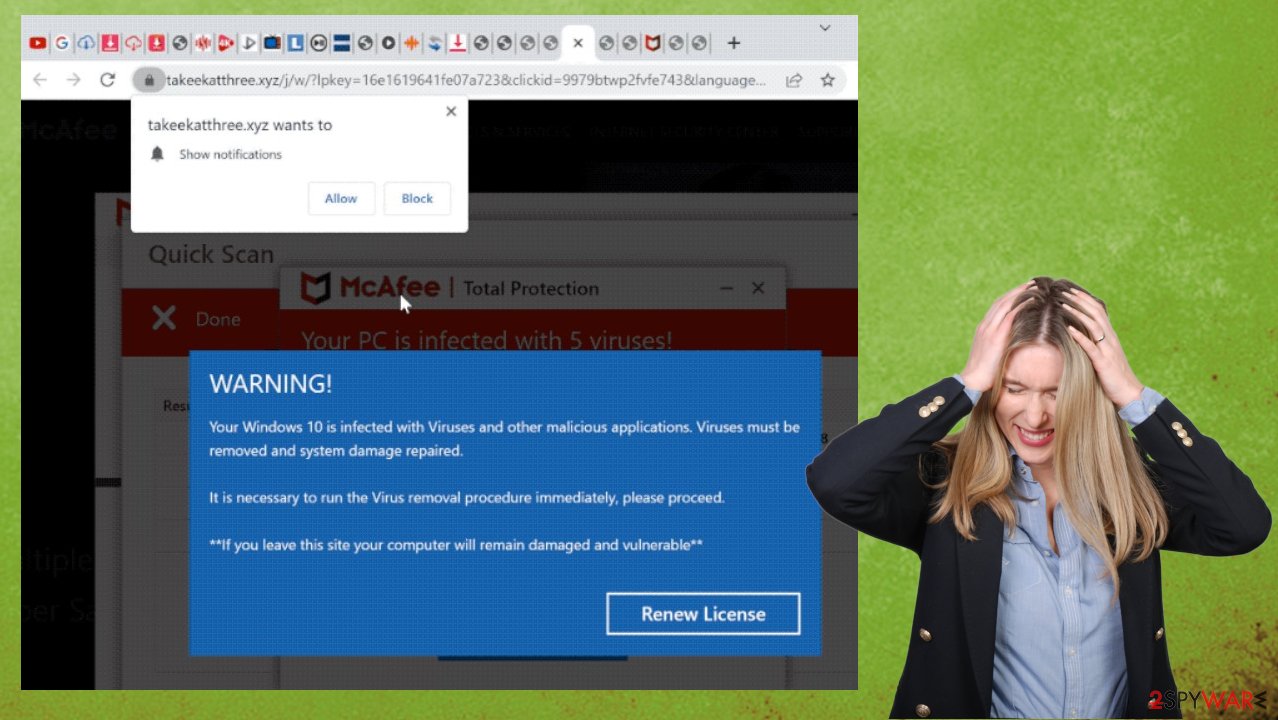Reload the current page

tap(107, 80)
